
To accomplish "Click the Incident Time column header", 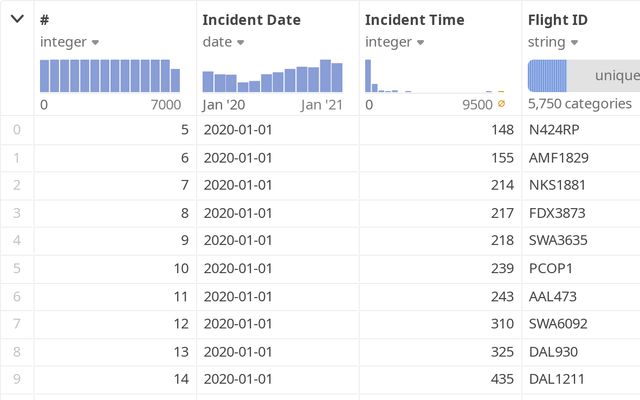I will click(x=414, y=19).
